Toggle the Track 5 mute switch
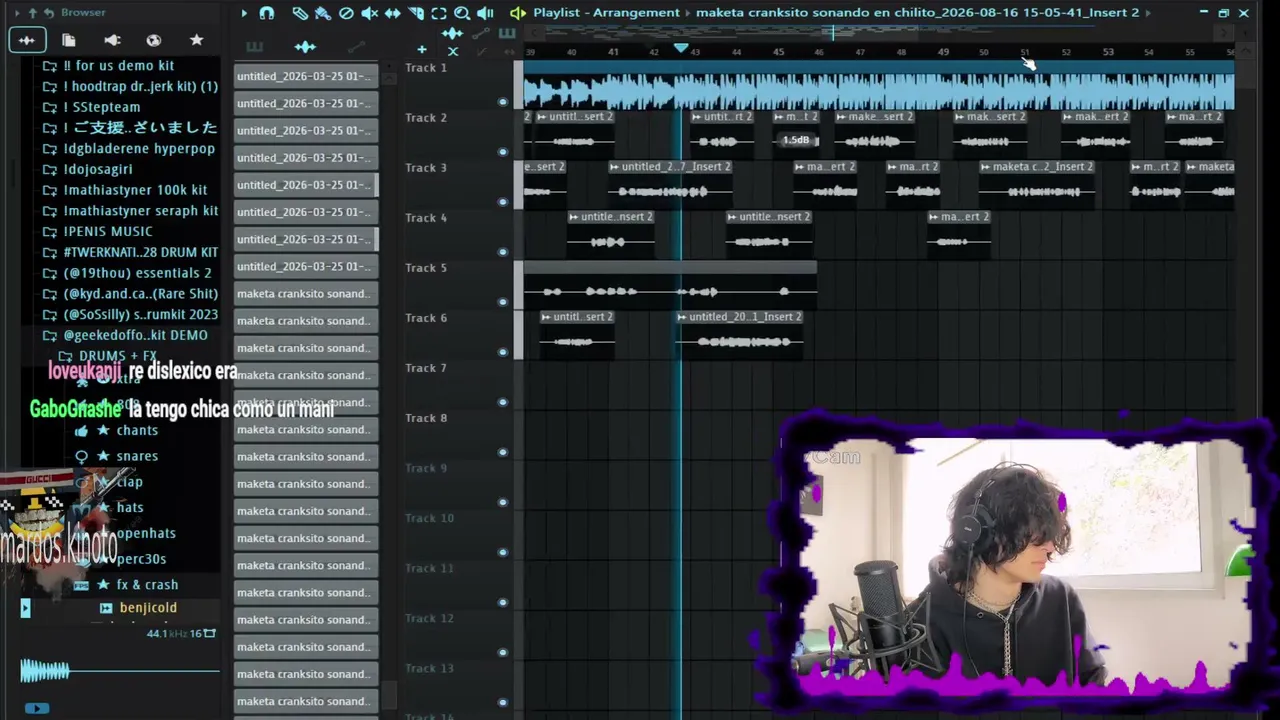1280x720 pixels. point(503,301)
